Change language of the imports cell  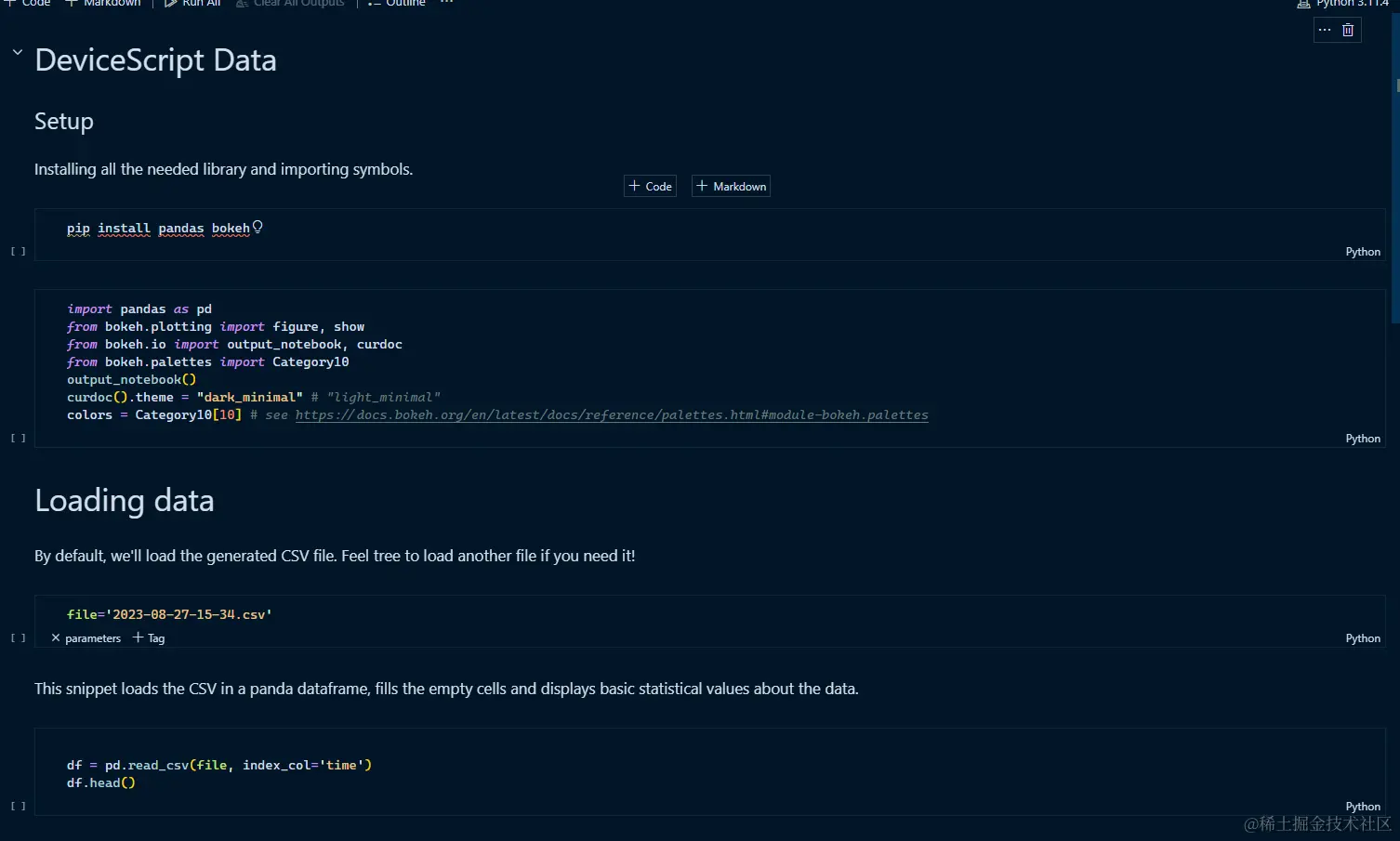pyautogui.click(x=1363, y=439)
